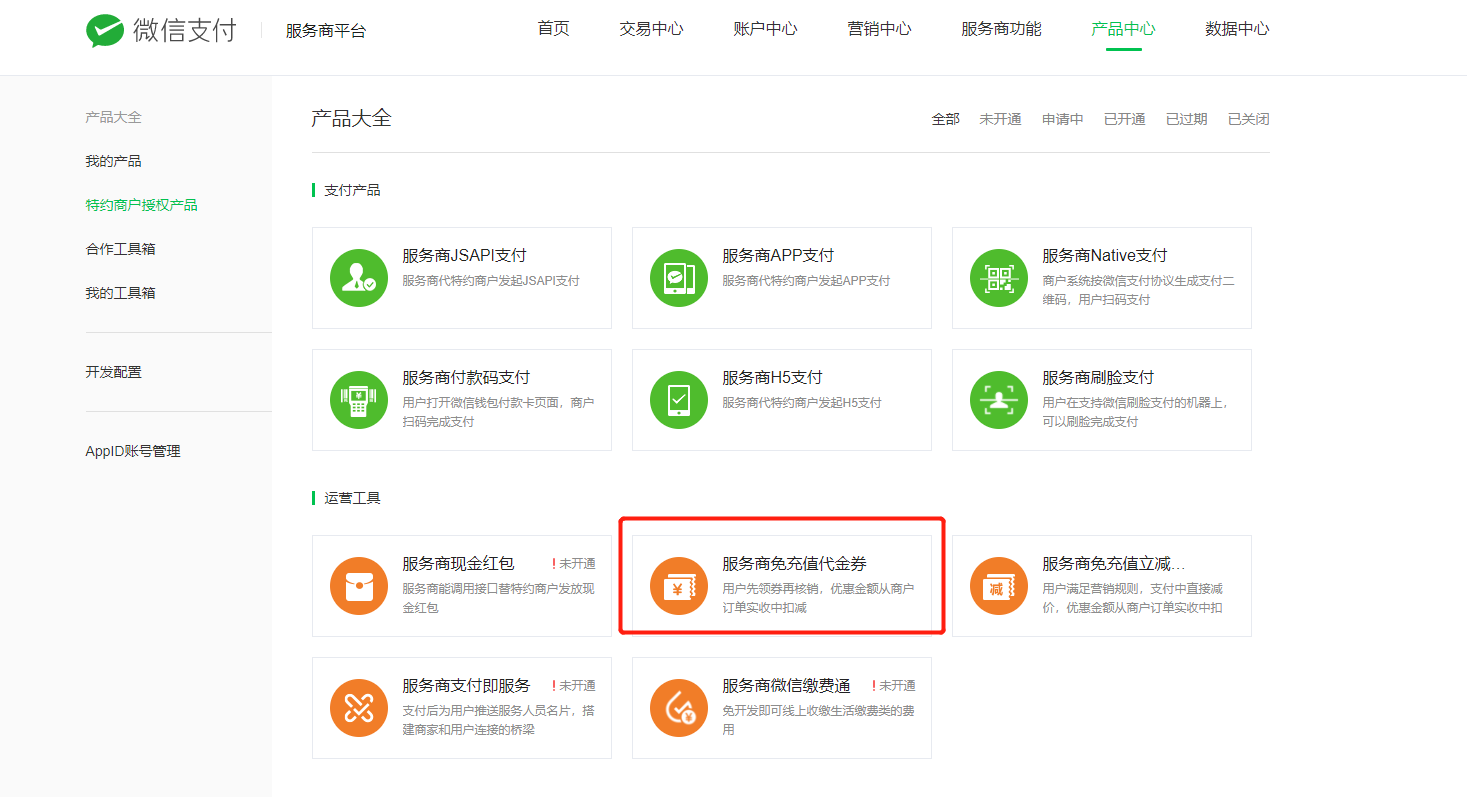1467x797 pixels.
Task: Click the 服务商免充值代金券 coupon icon
Action: (679, 586)
